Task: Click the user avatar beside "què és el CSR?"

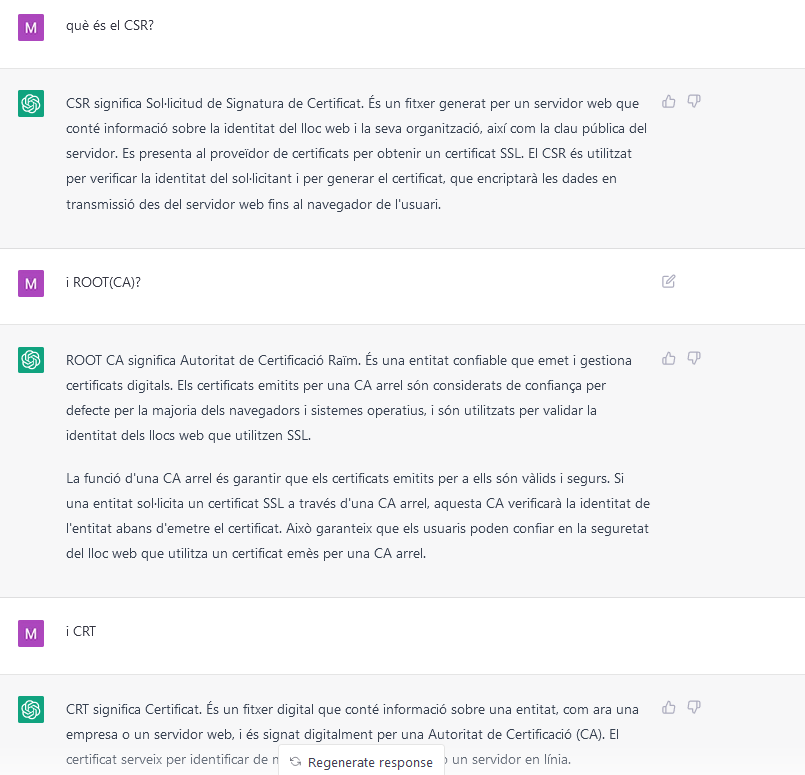Action: 31,27
